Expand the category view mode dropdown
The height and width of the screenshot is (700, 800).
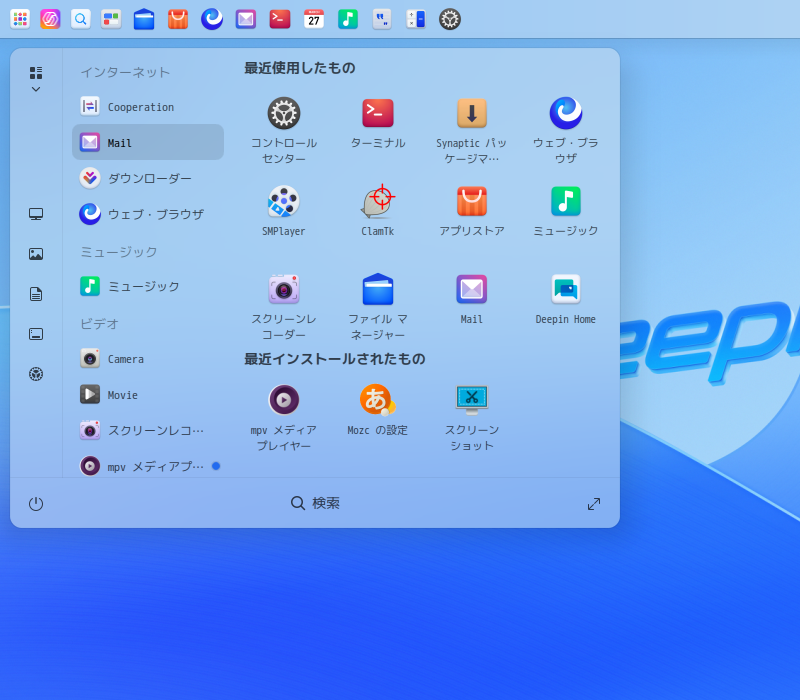(x=36, y=80)
